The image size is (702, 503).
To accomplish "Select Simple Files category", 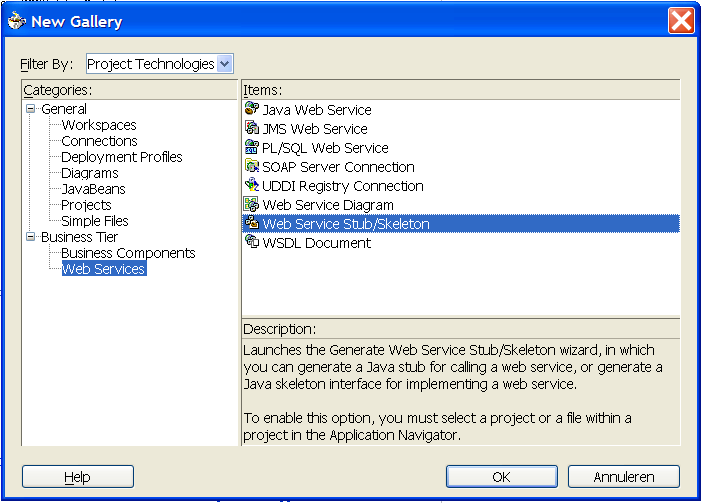I will (x=95, y=221).
